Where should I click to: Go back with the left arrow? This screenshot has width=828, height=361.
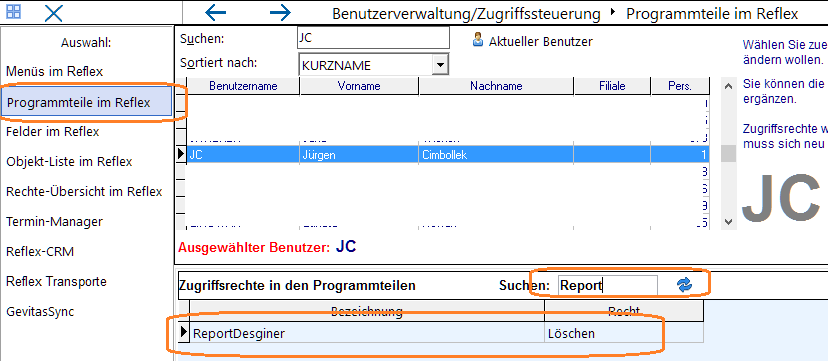click(215, 13)
